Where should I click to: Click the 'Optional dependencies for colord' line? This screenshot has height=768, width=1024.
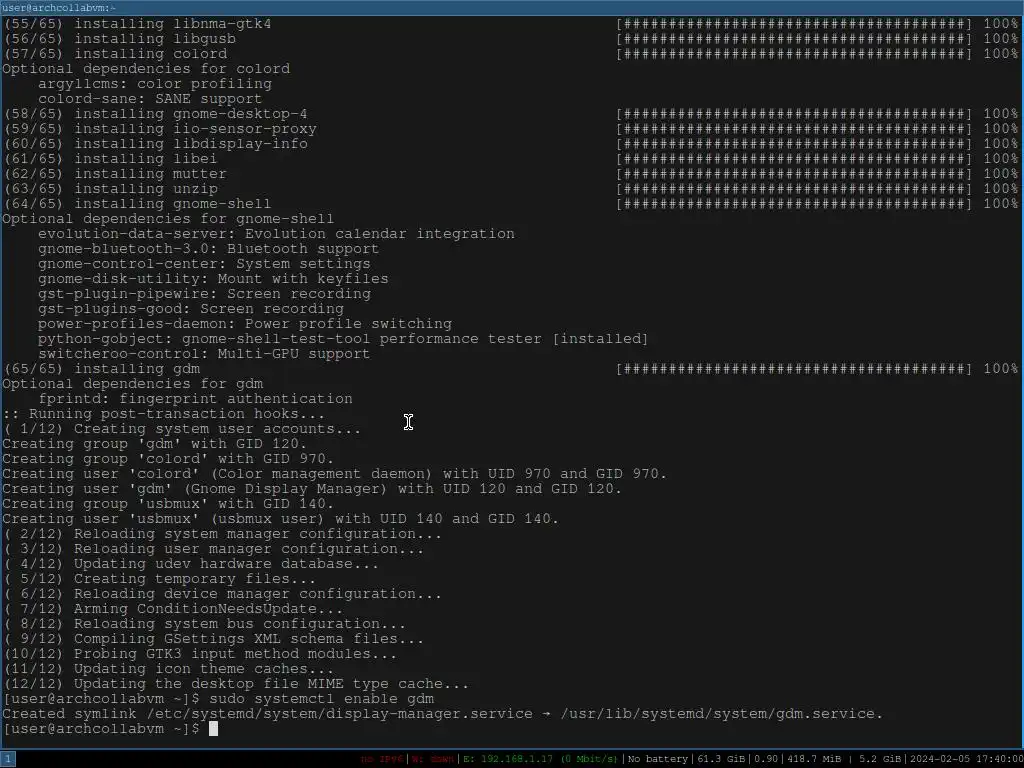tap(146, 69)
